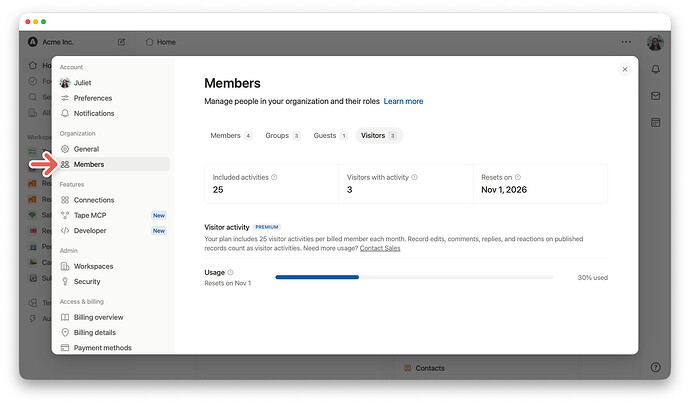Click the Payment methods card icon

[65, 348]
